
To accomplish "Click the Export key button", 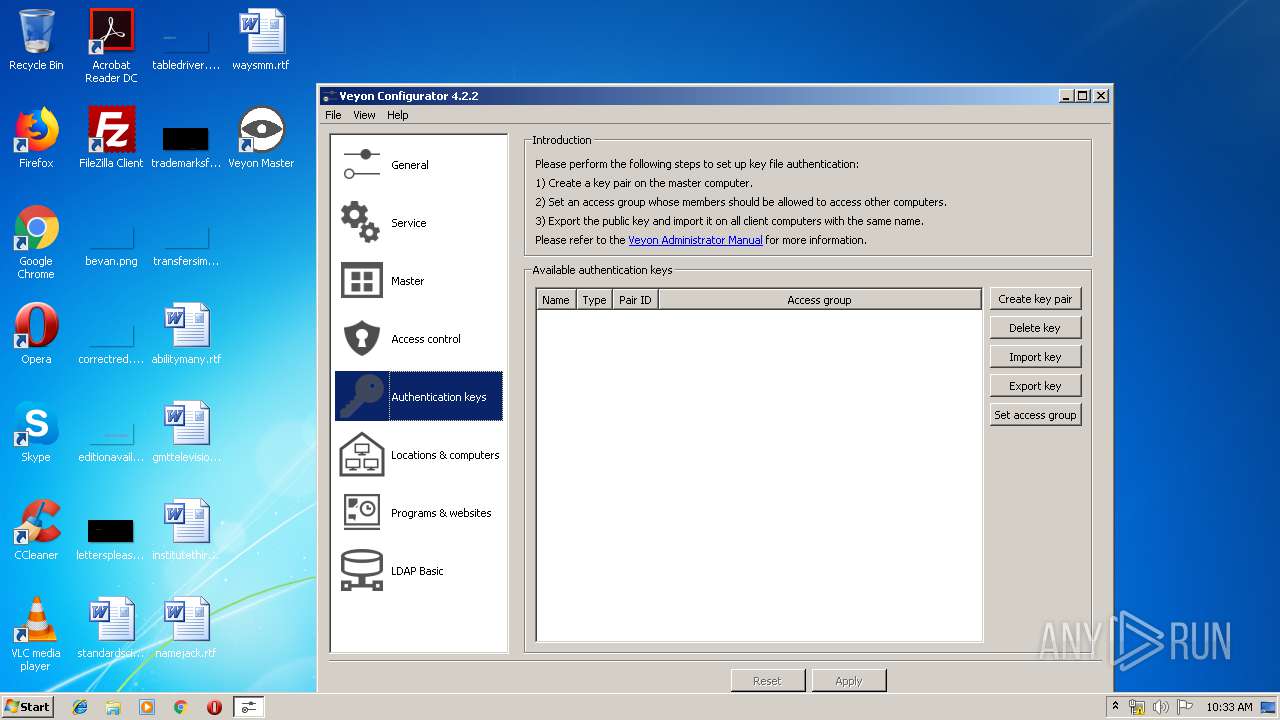I will tap(1035, 386).
